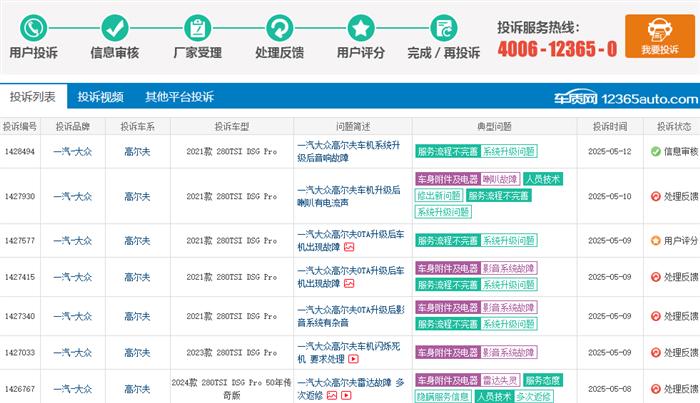Click the 用户评分 star step icon
700x403 pixels.
coord(361,28)
